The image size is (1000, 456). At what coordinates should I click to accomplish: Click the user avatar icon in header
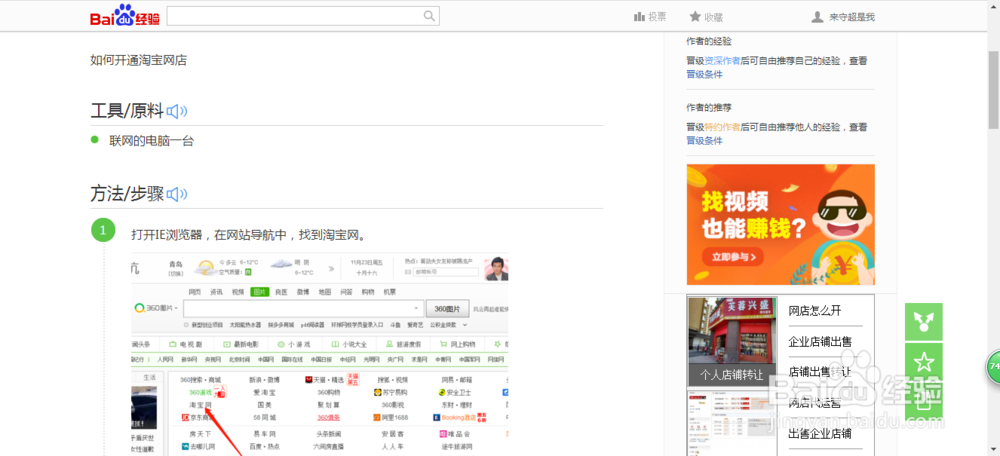click(x=817, y=17)
